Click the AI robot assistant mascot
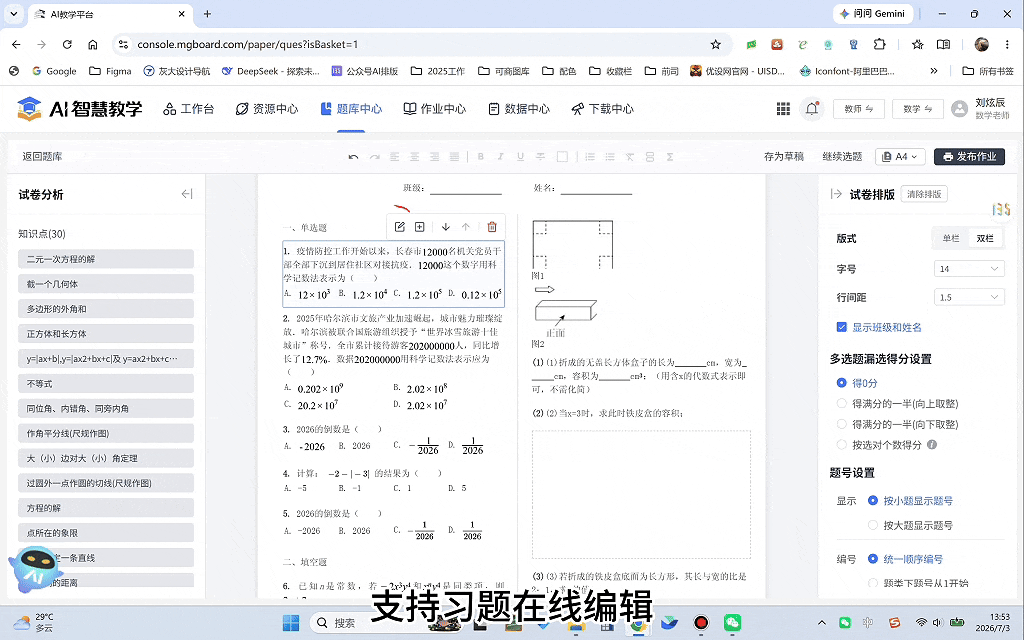 point(36,569)
